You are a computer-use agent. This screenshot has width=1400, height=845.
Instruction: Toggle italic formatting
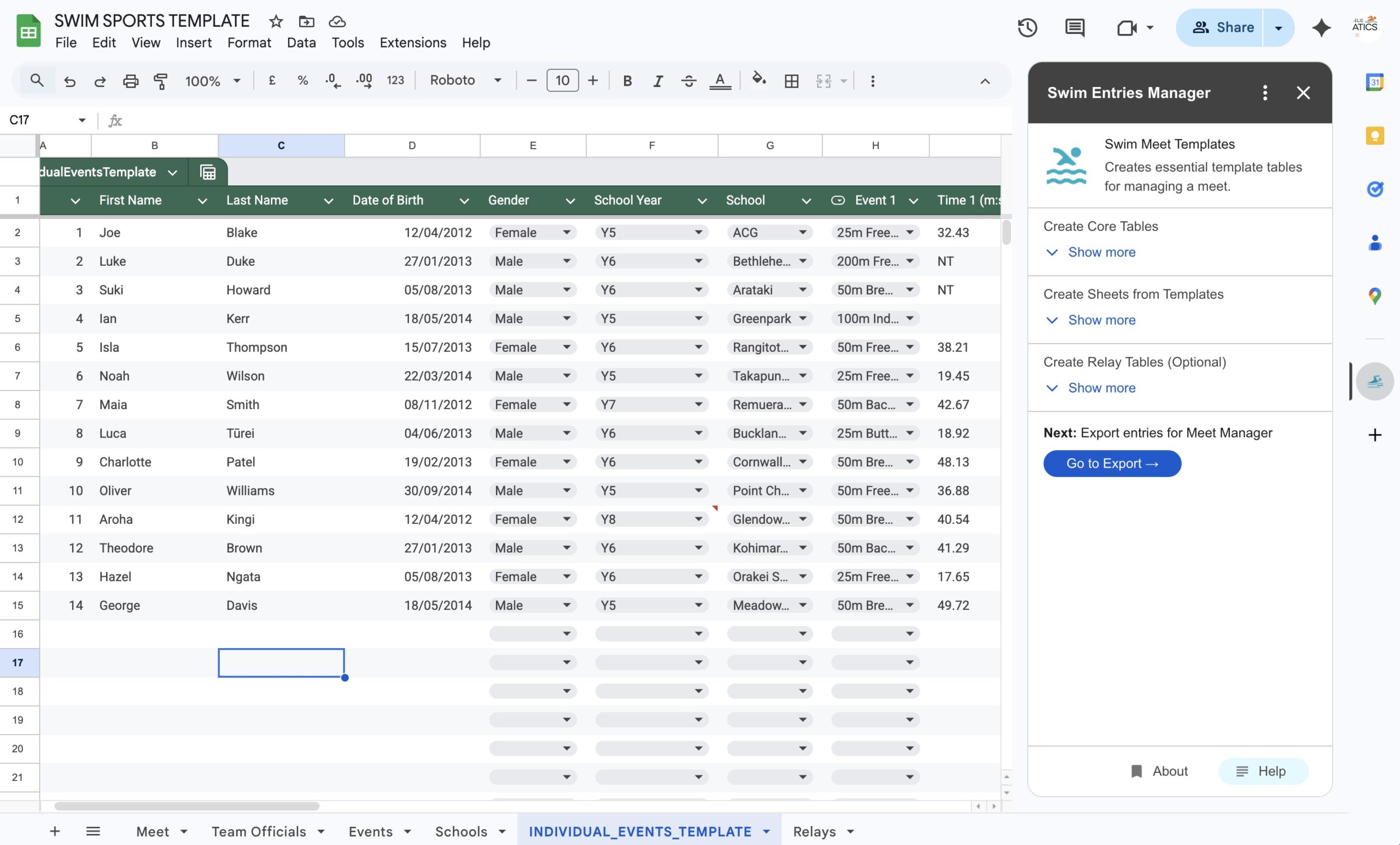657,81
